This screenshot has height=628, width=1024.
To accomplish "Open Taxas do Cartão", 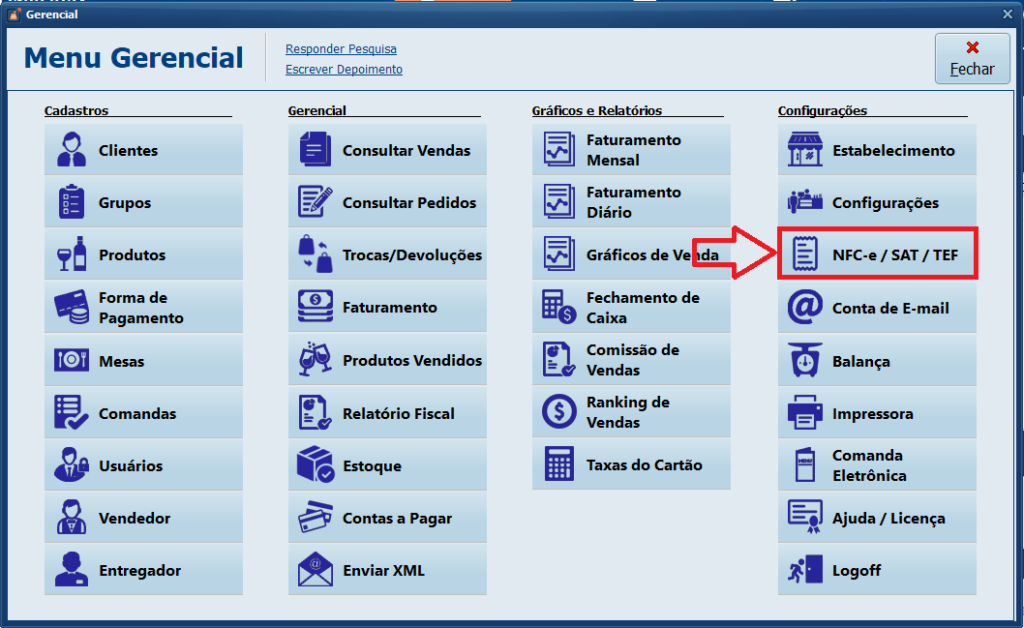I will [x=631, y=463].
